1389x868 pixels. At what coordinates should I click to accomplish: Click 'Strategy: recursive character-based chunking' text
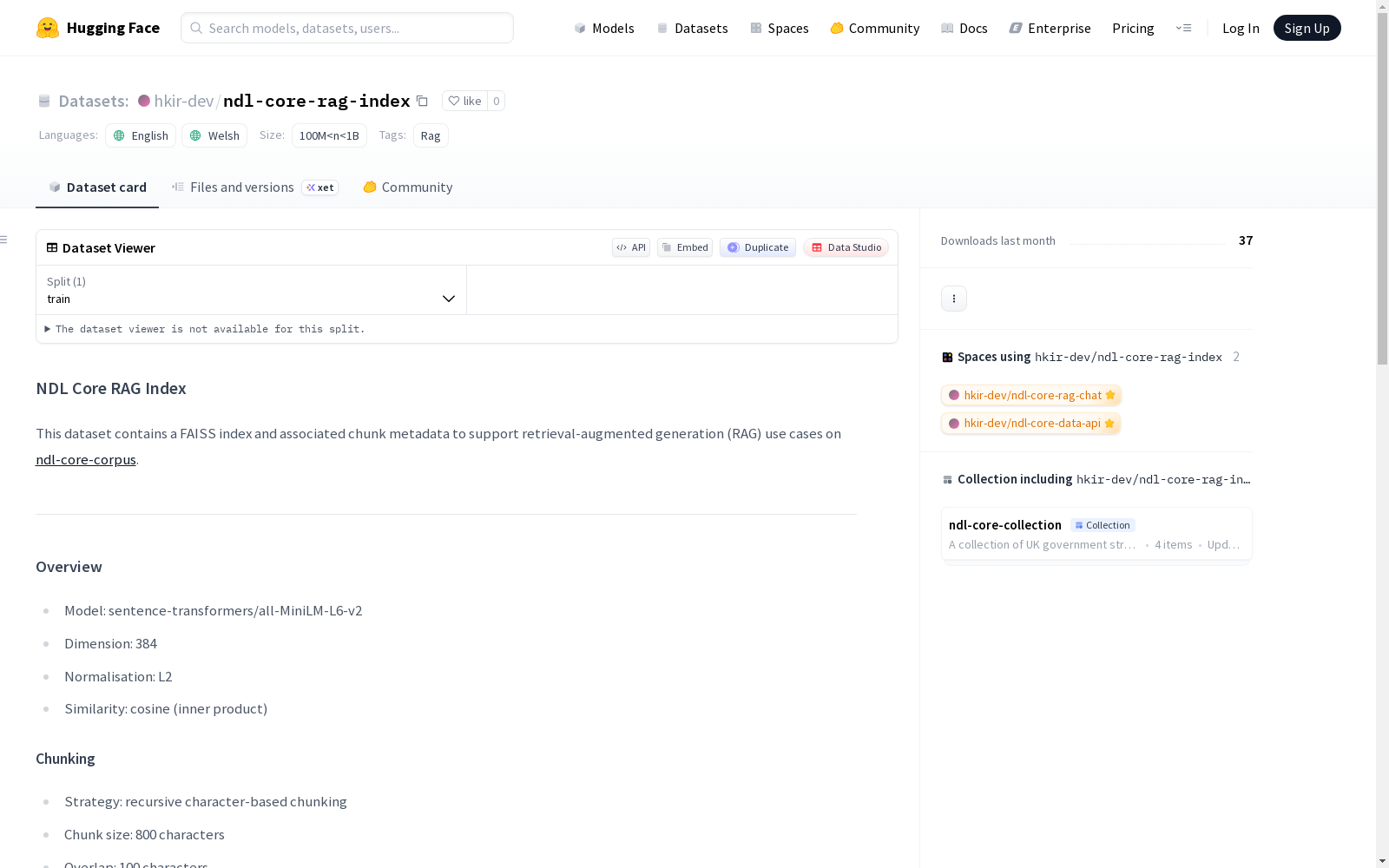pos(206,802)
